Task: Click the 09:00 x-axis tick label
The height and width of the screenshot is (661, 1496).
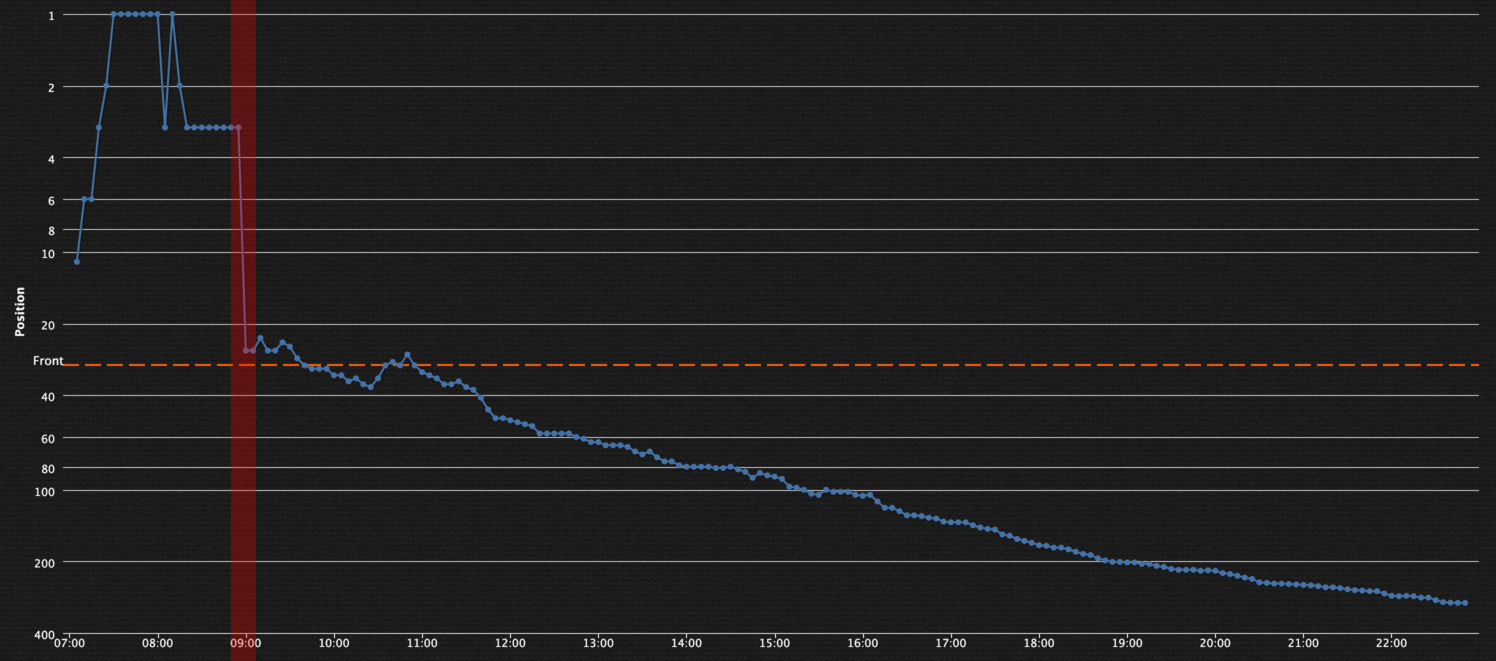Action: click(246, 646)
